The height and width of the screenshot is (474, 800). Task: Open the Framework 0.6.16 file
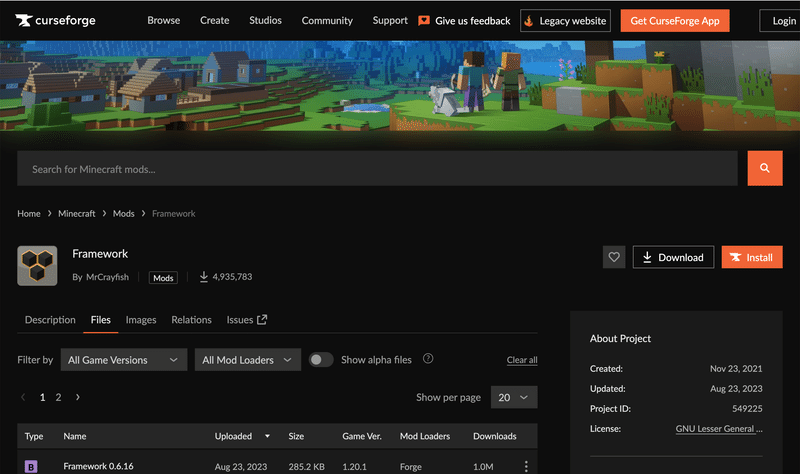pyautogui.click(x=98, y=466)
